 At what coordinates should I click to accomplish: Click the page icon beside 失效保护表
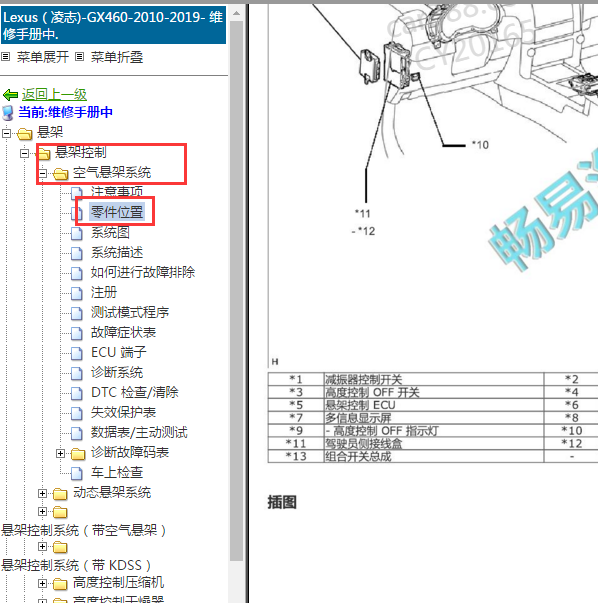[x=77, y=413]
